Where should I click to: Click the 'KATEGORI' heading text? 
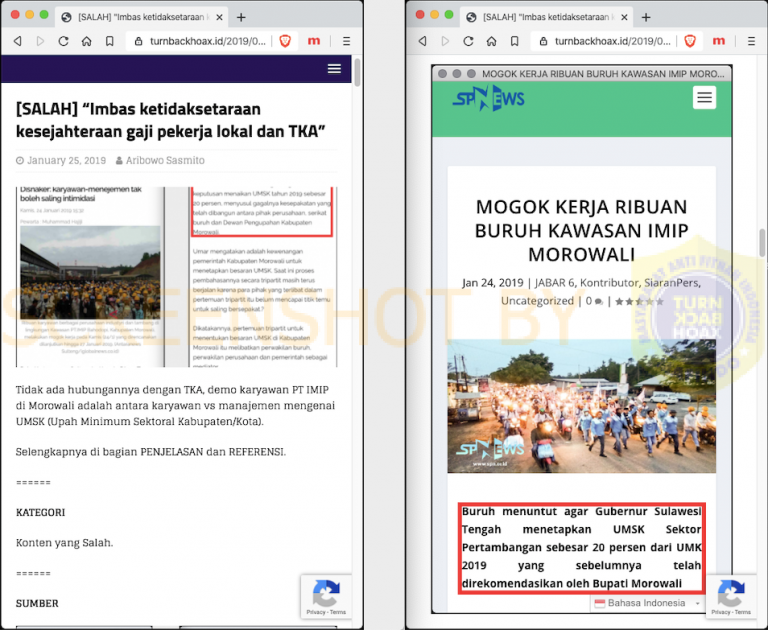point(40,512)
